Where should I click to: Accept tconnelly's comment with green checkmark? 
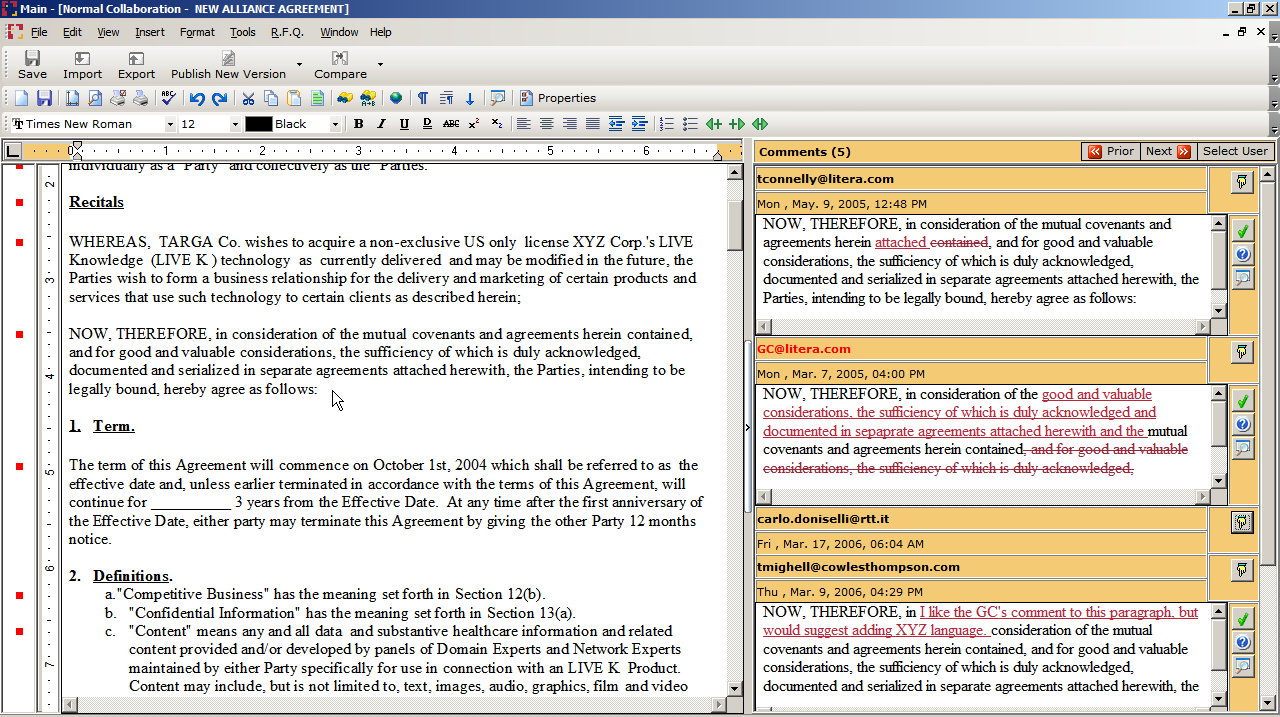pyautogui.click(x=1242, y=230)
